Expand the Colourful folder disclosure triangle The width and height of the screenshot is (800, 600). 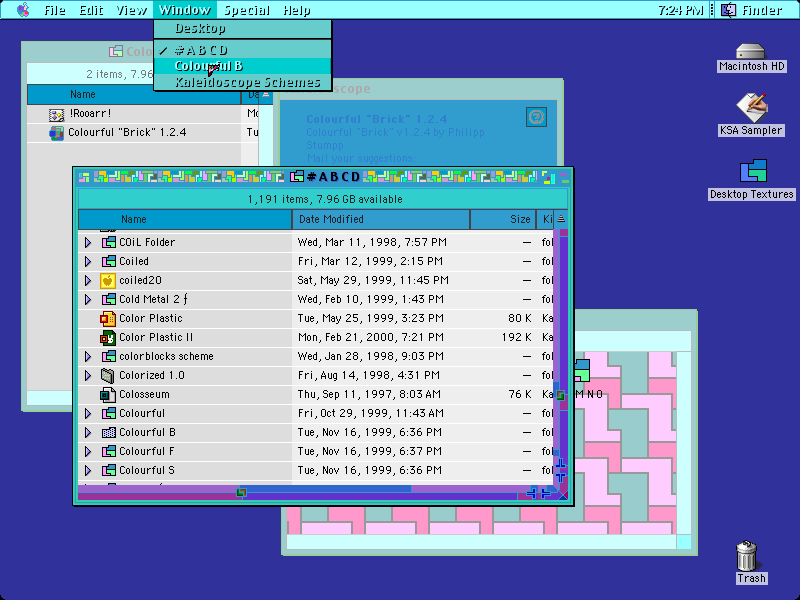pyautogui.click(x=88, y=413)
